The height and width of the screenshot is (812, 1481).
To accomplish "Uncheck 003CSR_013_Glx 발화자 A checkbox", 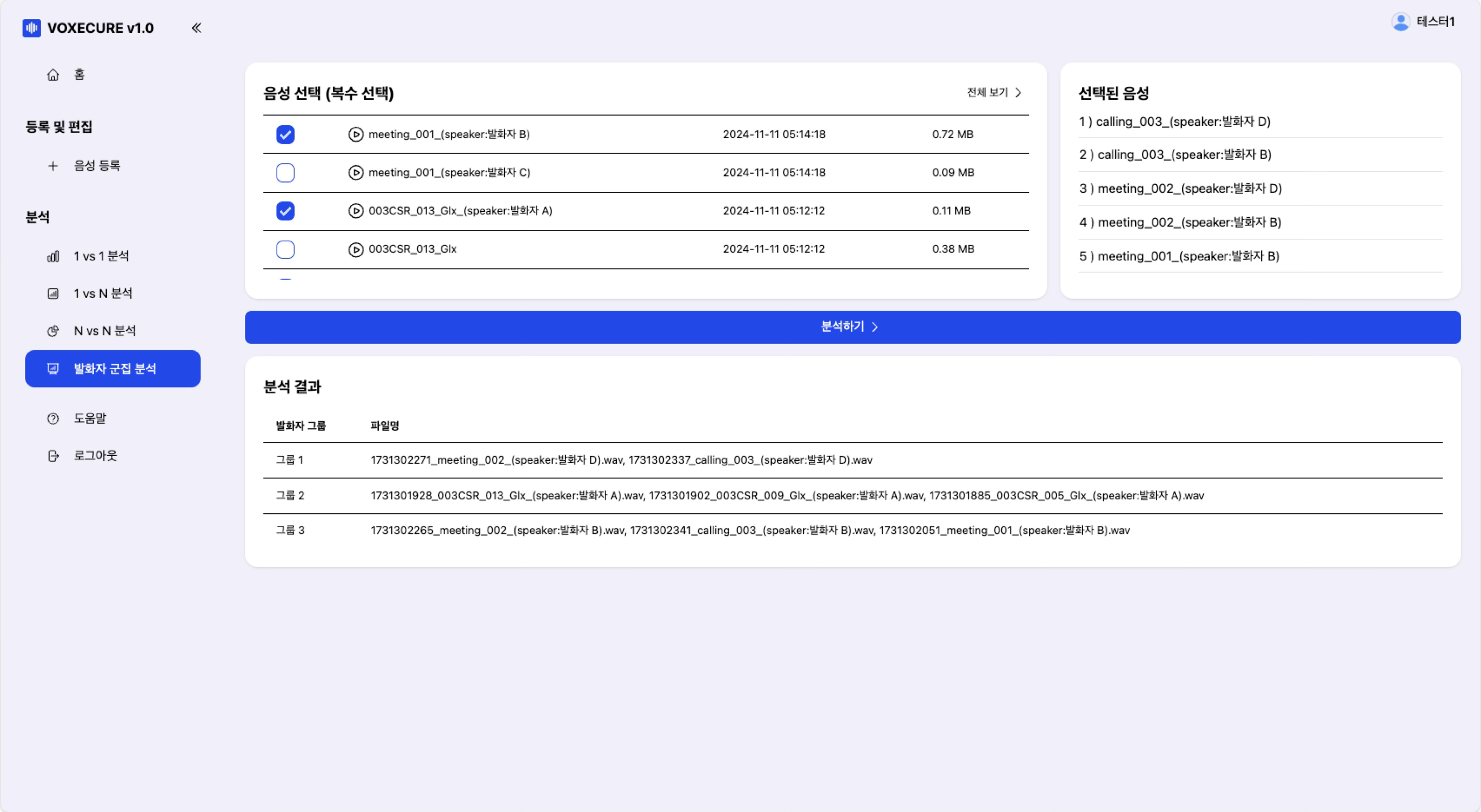I will point(285,211).
